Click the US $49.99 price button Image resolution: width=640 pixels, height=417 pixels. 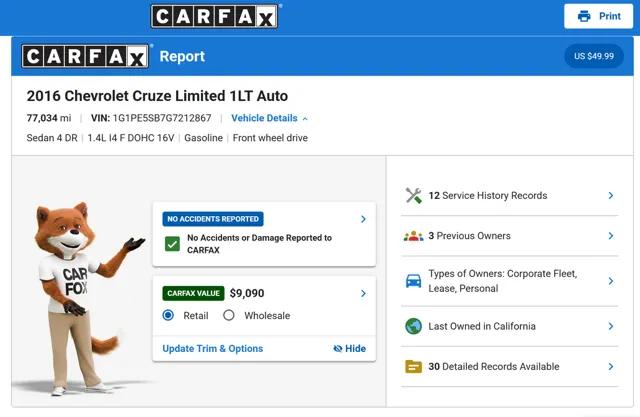coord(594,56)
